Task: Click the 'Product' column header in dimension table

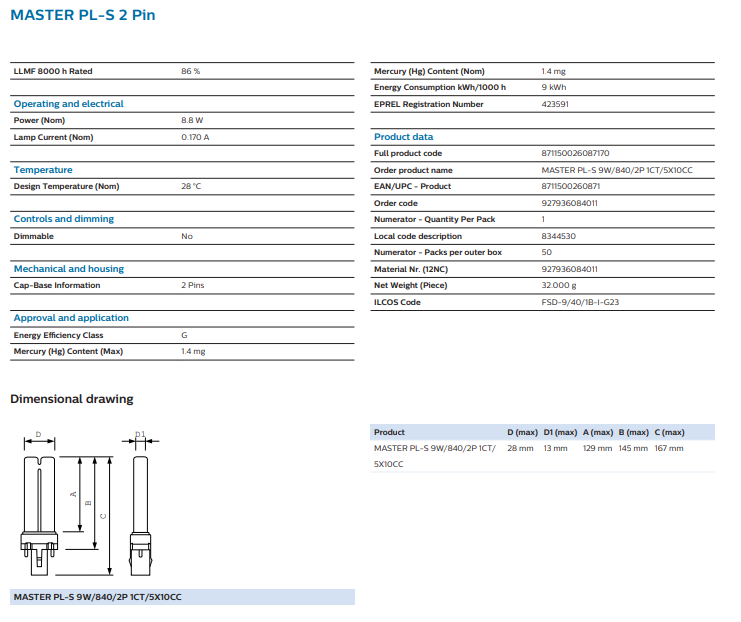Action: (389, 432)
